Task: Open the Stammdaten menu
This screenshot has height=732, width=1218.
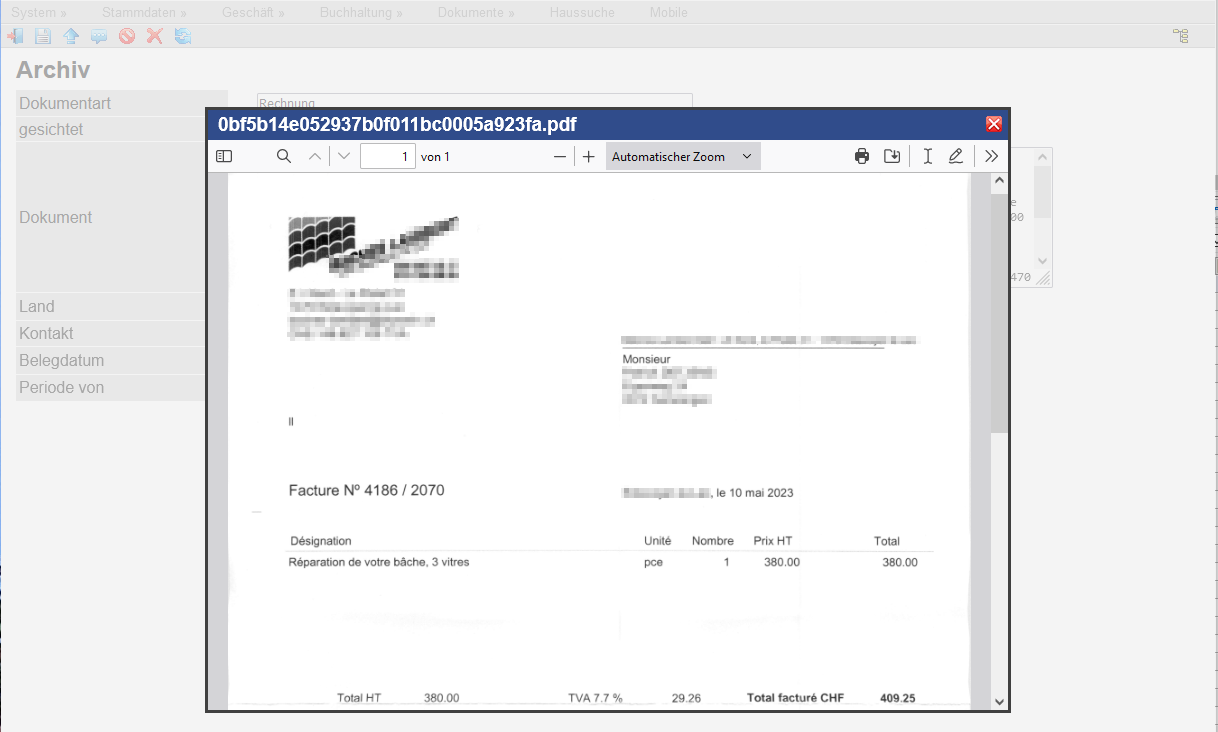Action: tap(145, 13)
